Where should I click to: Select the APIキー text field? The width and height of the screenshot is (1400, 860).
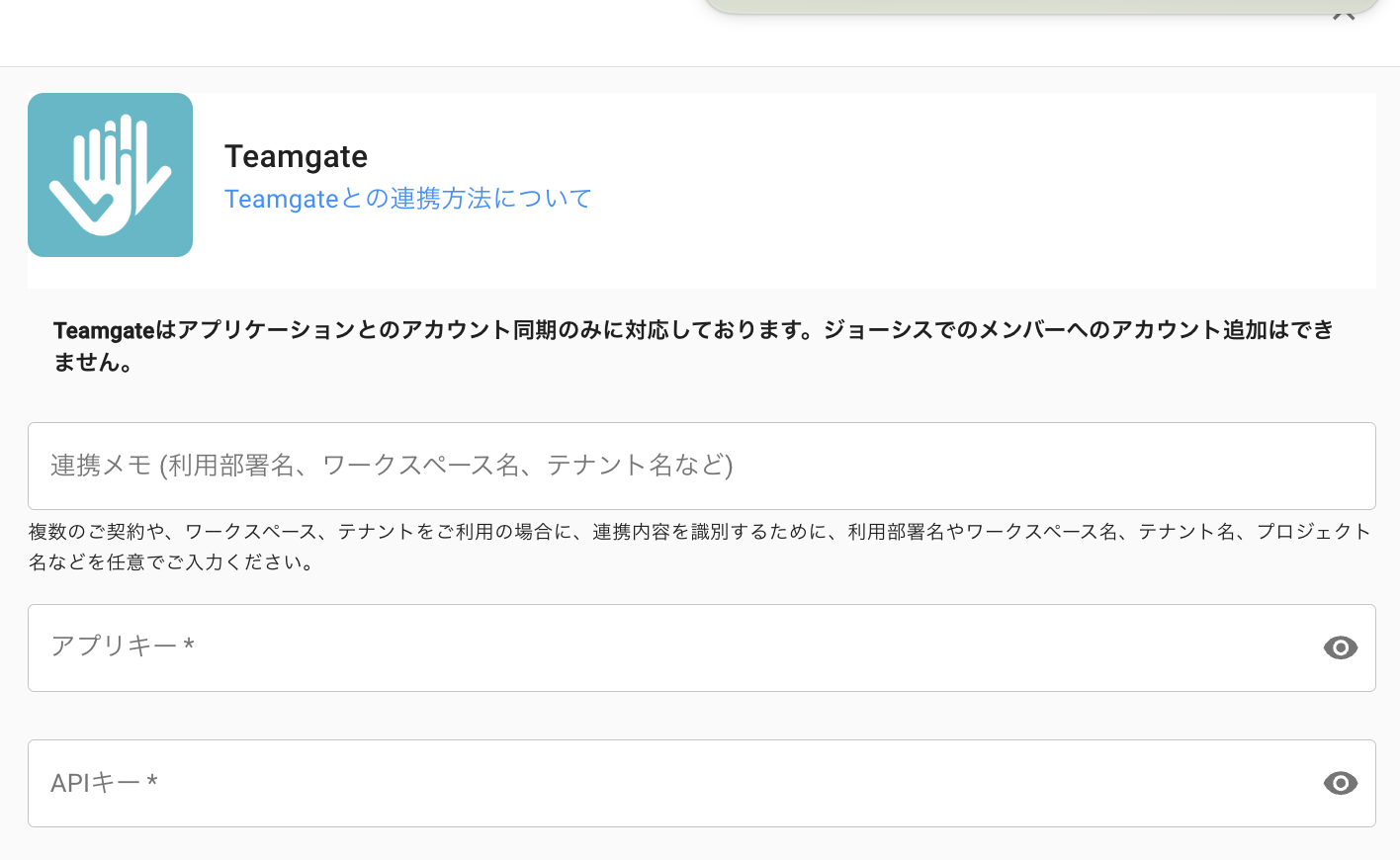point(672,783)
